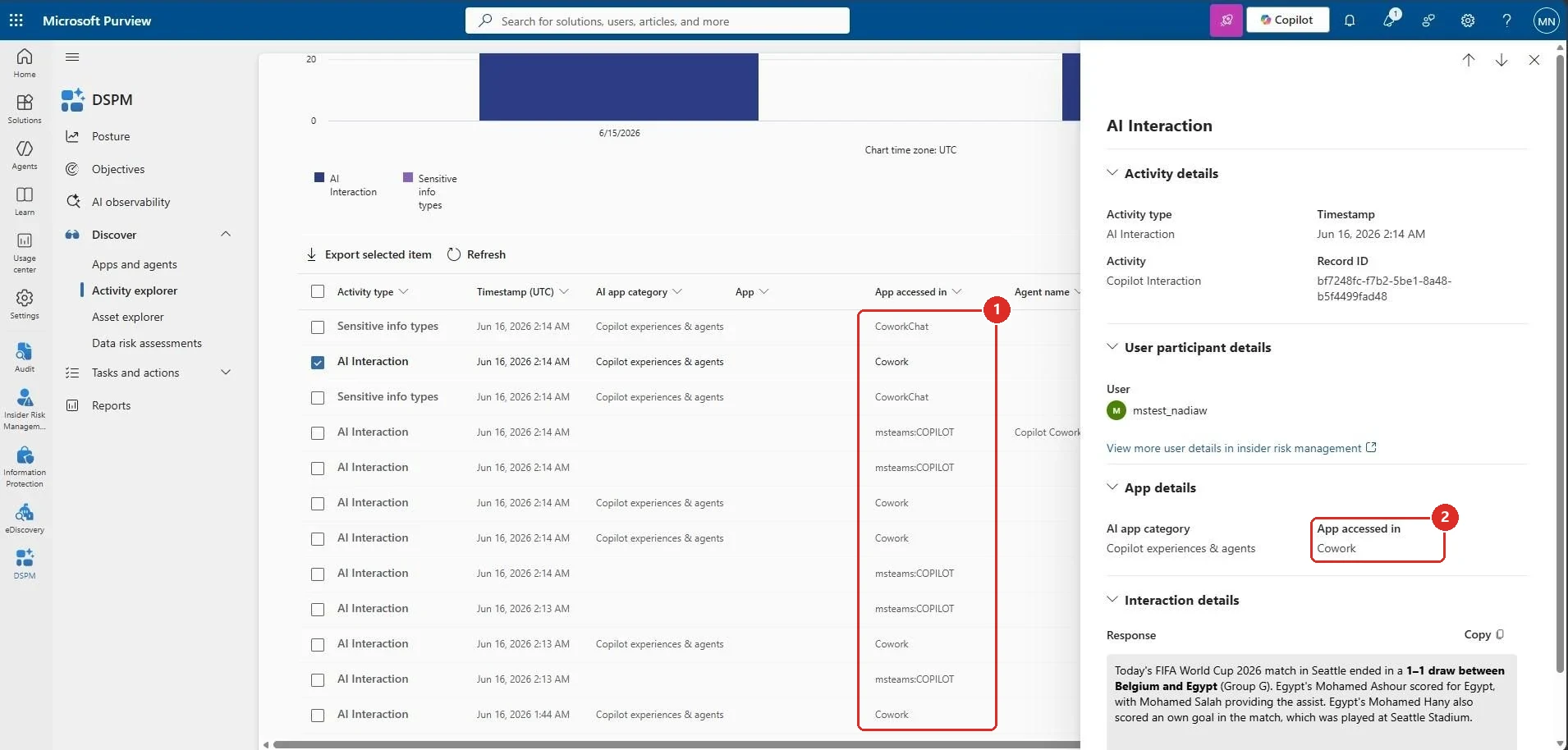Uncheck the selected AI Interaction Cowork row
This screenshot has width=1568, height=750.
point(318,363)
